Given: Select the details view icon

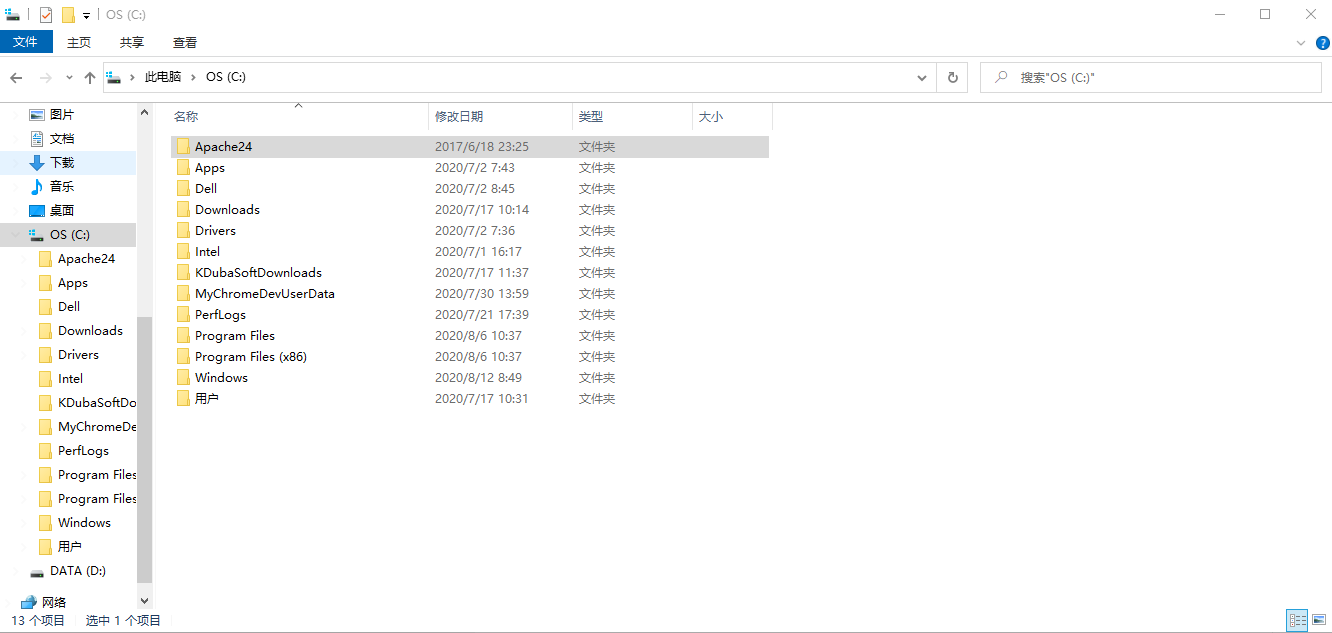Looking at the screenshot, I should (1297, 619).
